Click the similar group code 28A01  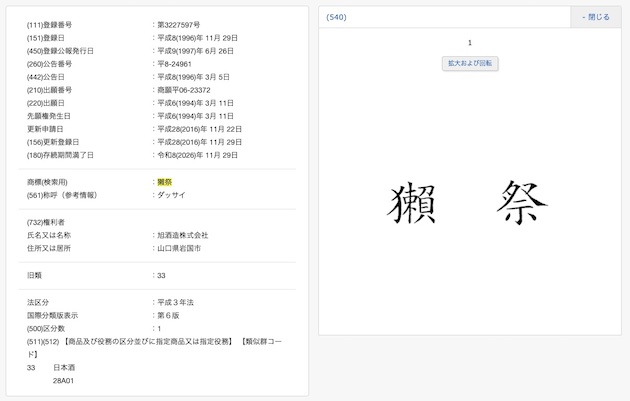(64, 380)
